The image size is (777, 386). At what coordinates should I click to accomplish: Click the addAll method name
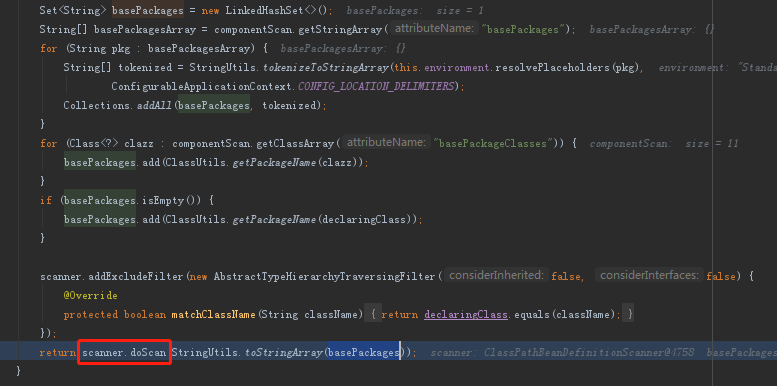pyautogui.click(x=154, y=105)
